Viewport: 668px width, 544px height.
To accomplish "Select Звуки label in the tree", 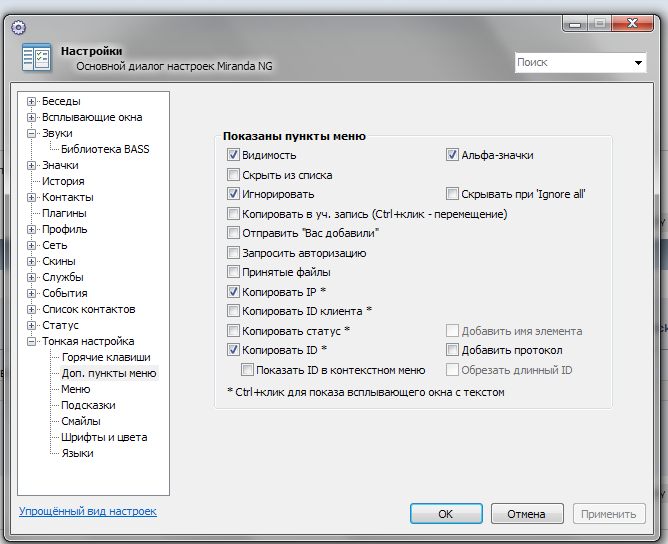I will [57, 133].
